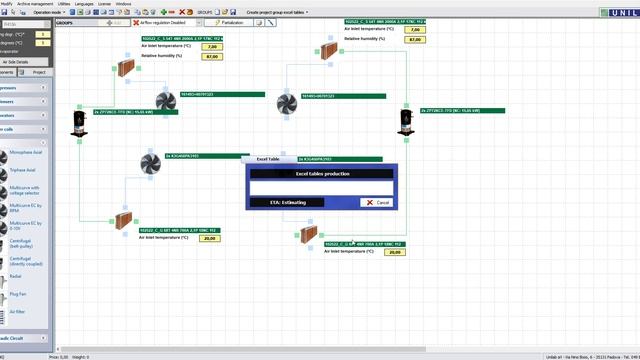Screen dimensions: 640x360
Task: Edit upper-left Relative humidity 87,00 field
Action: (x=212, y=56)
